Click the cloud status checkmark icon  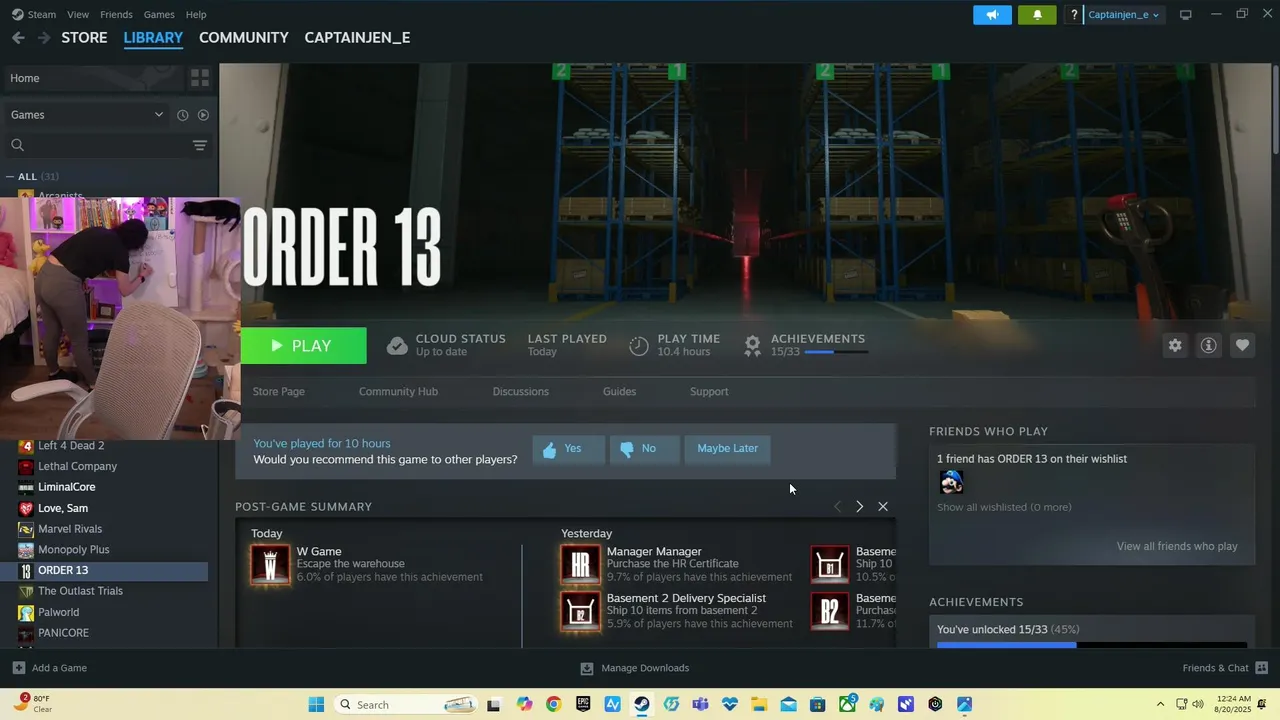pos(397,346)
